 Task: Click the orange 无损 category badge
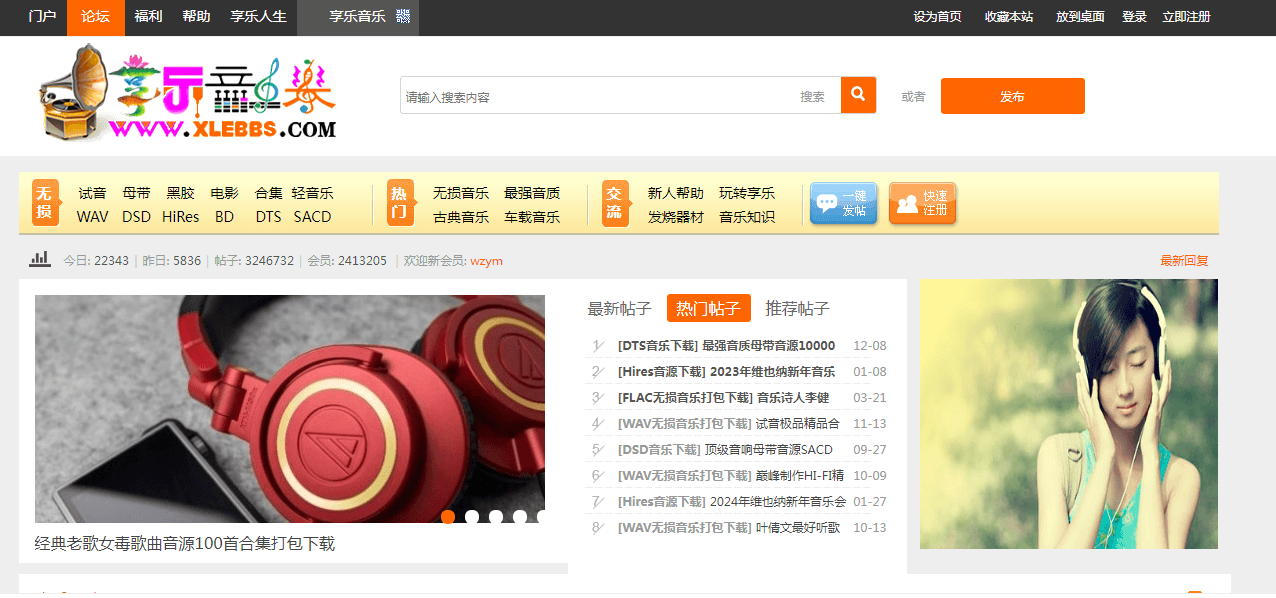point(45,204)
